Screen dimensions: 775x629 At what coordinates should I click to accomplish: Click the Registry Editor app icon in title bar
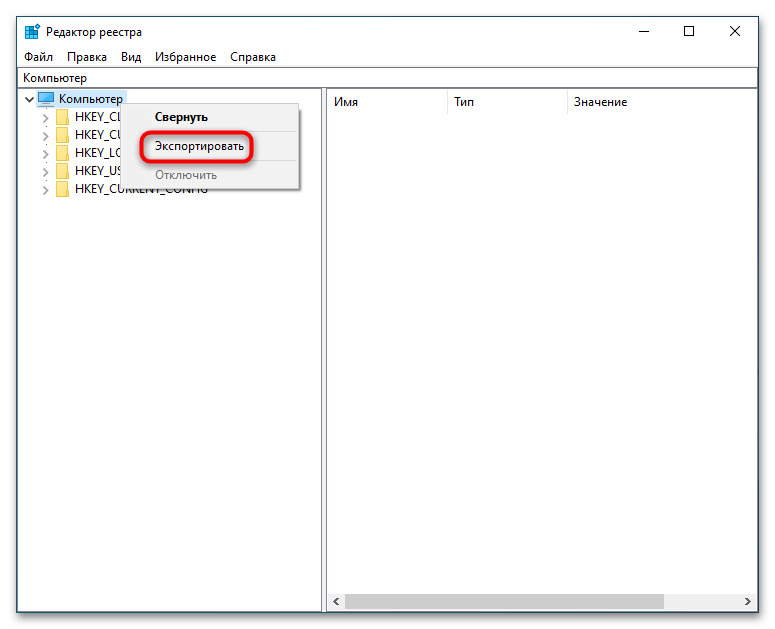tap(32, 32)
